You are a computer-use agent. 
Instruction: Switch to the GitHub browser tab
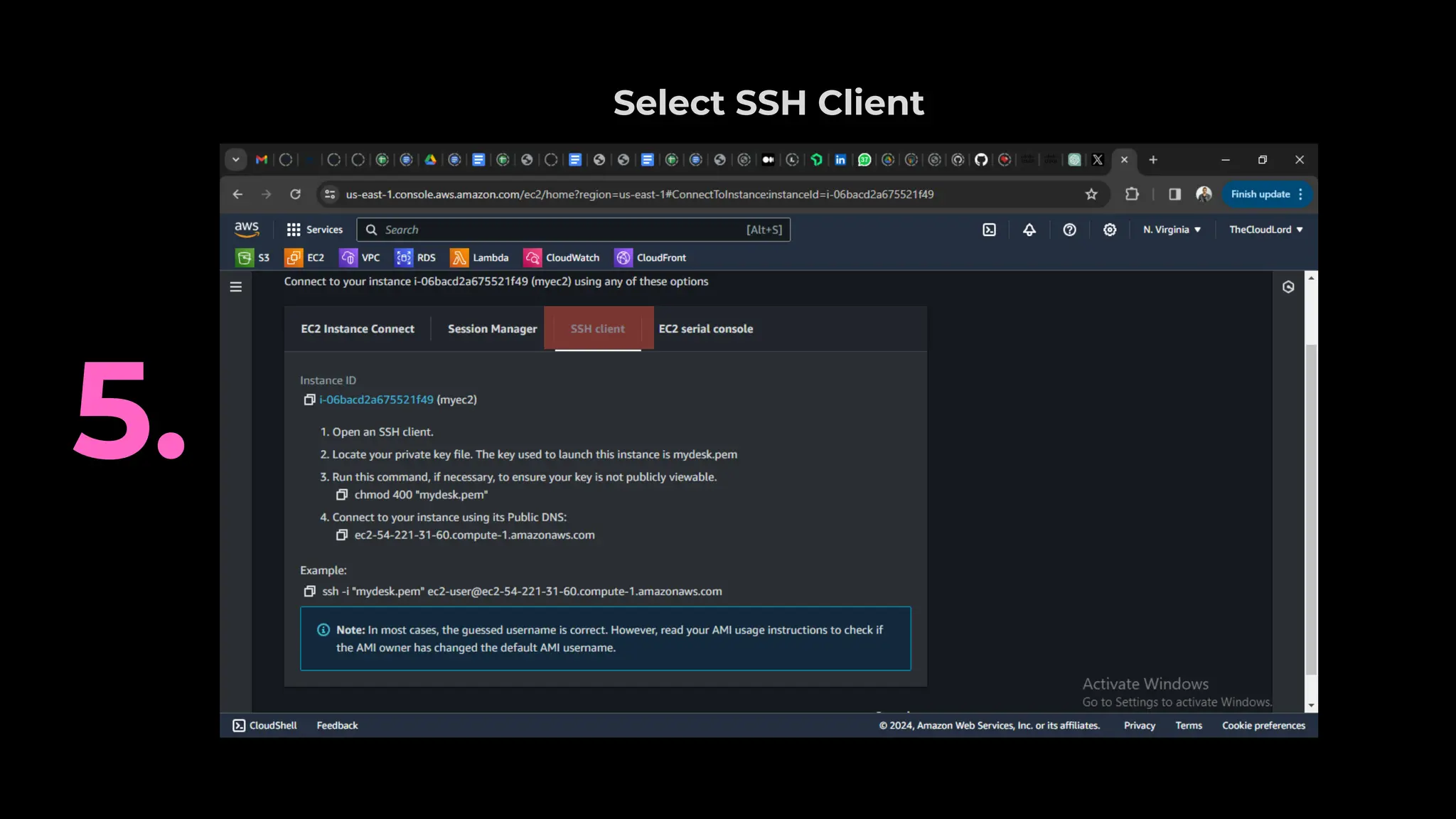pos(981,160)
